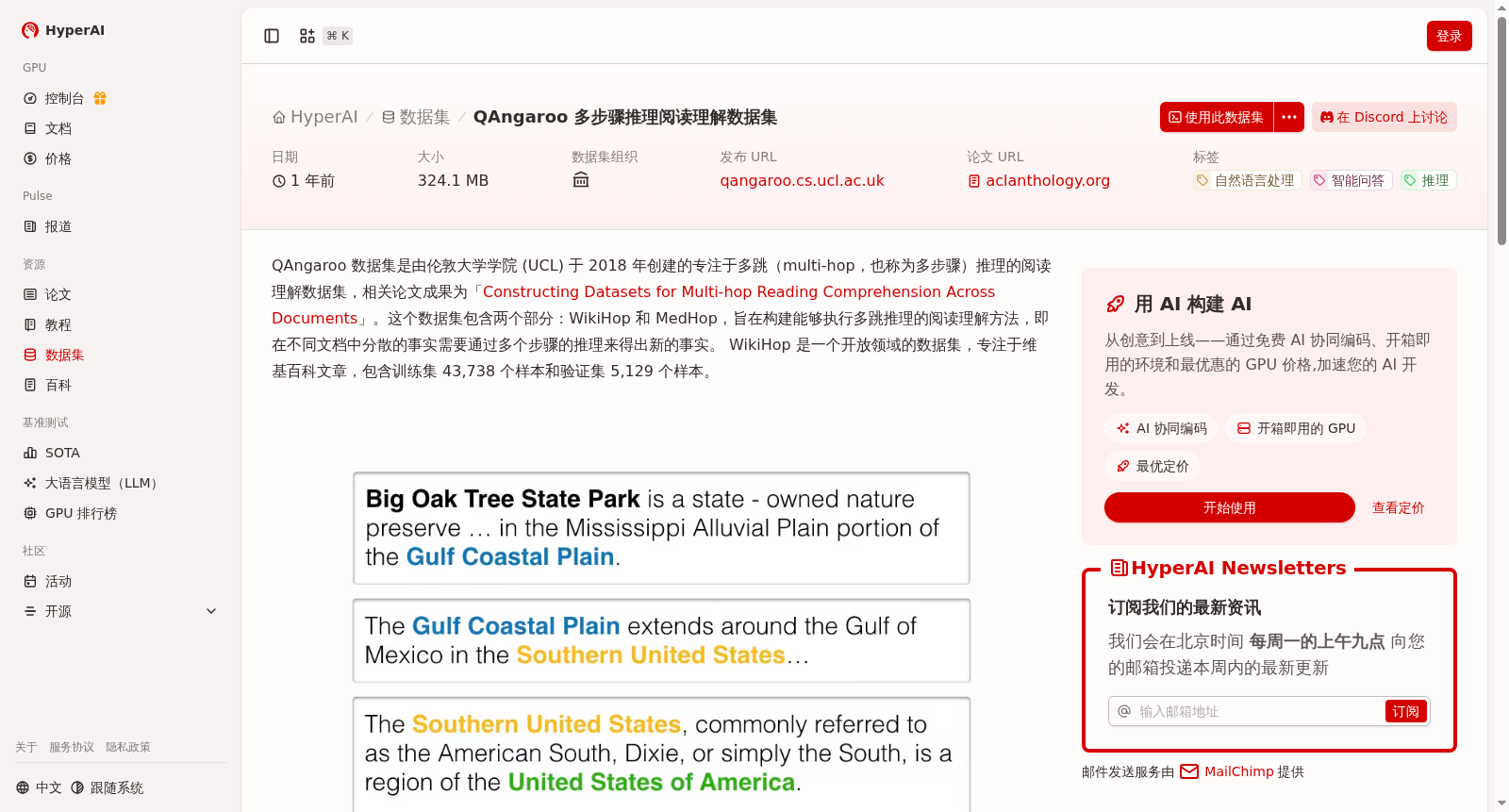1509x812 pixels.
Task: Click the 最优定价 chip
Action: tap(1152, 466)
